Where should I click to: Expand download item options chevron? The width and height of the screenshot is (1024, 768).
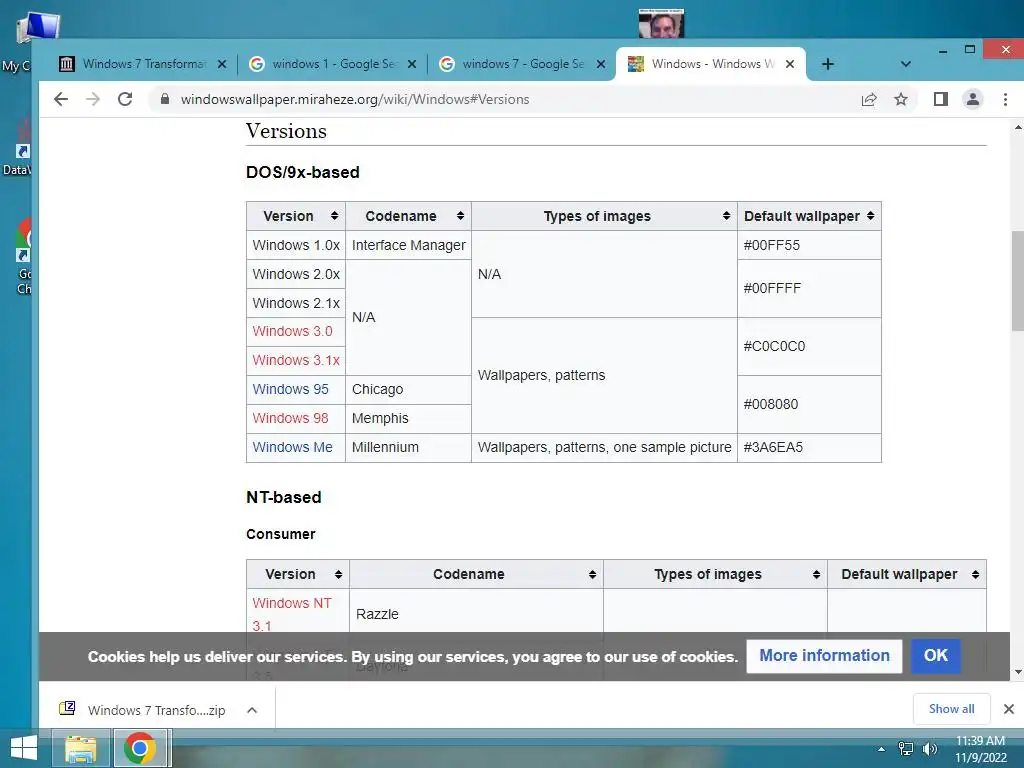(x=252, y=710)
